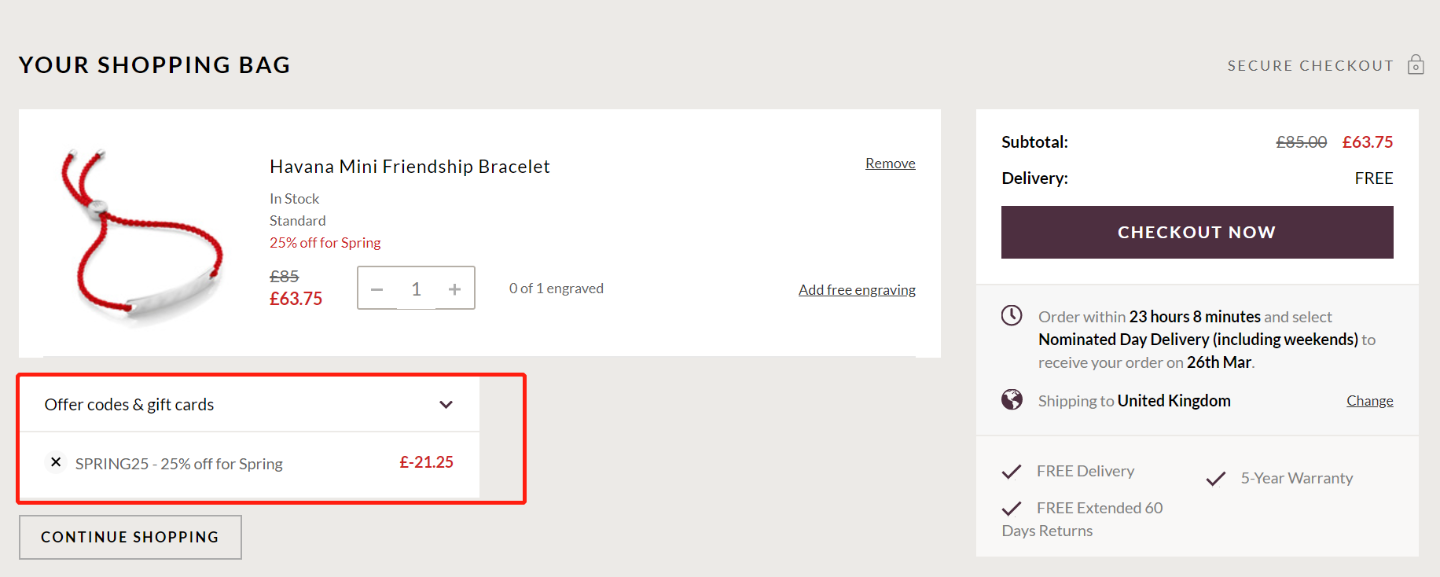Change the shipping country

[x=1370, y=400]
